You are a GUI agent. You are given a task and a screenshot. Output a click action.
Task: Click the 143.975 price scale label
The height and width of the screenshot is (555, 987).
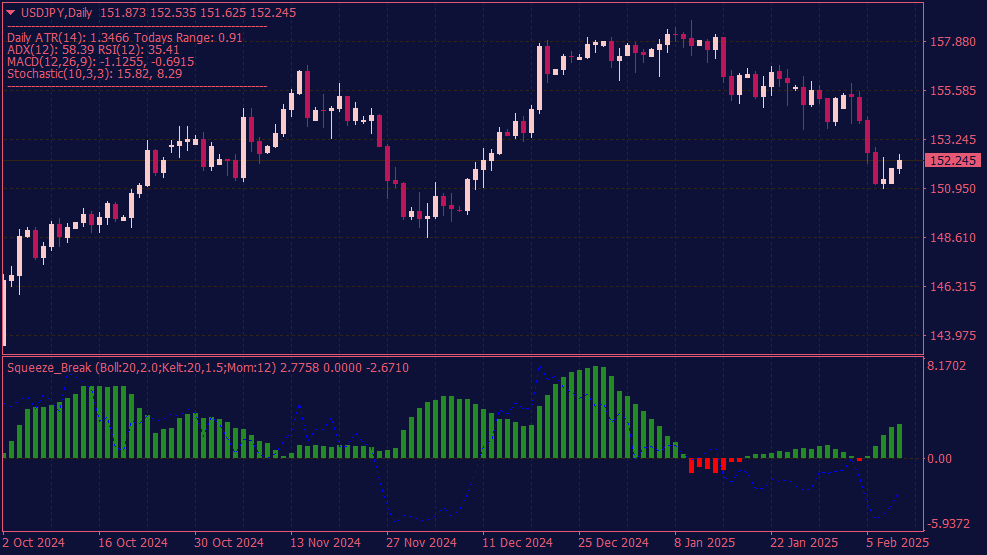click(953, 335)
